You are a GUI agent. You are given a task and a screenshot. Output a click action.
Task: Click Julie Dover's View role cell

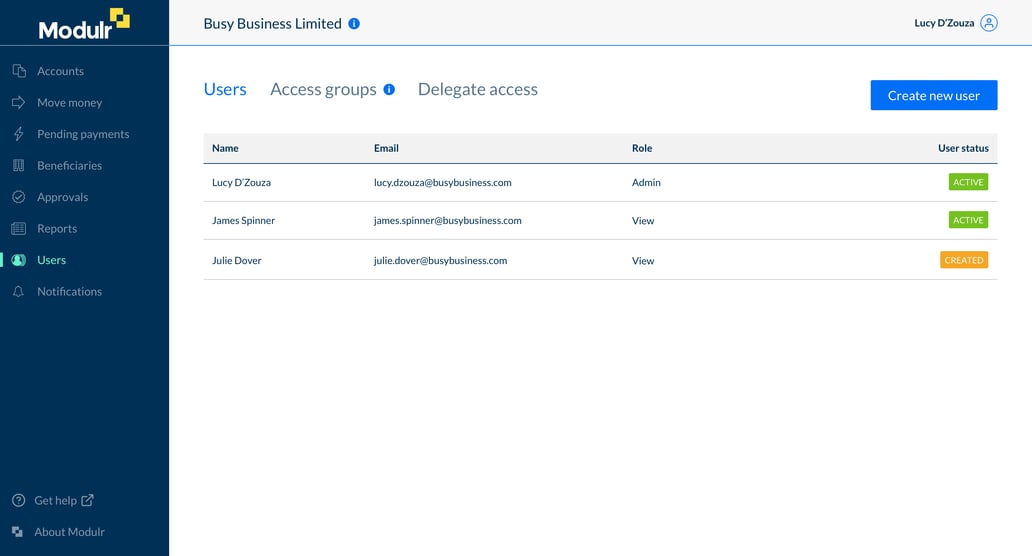[x=643, y=261]
